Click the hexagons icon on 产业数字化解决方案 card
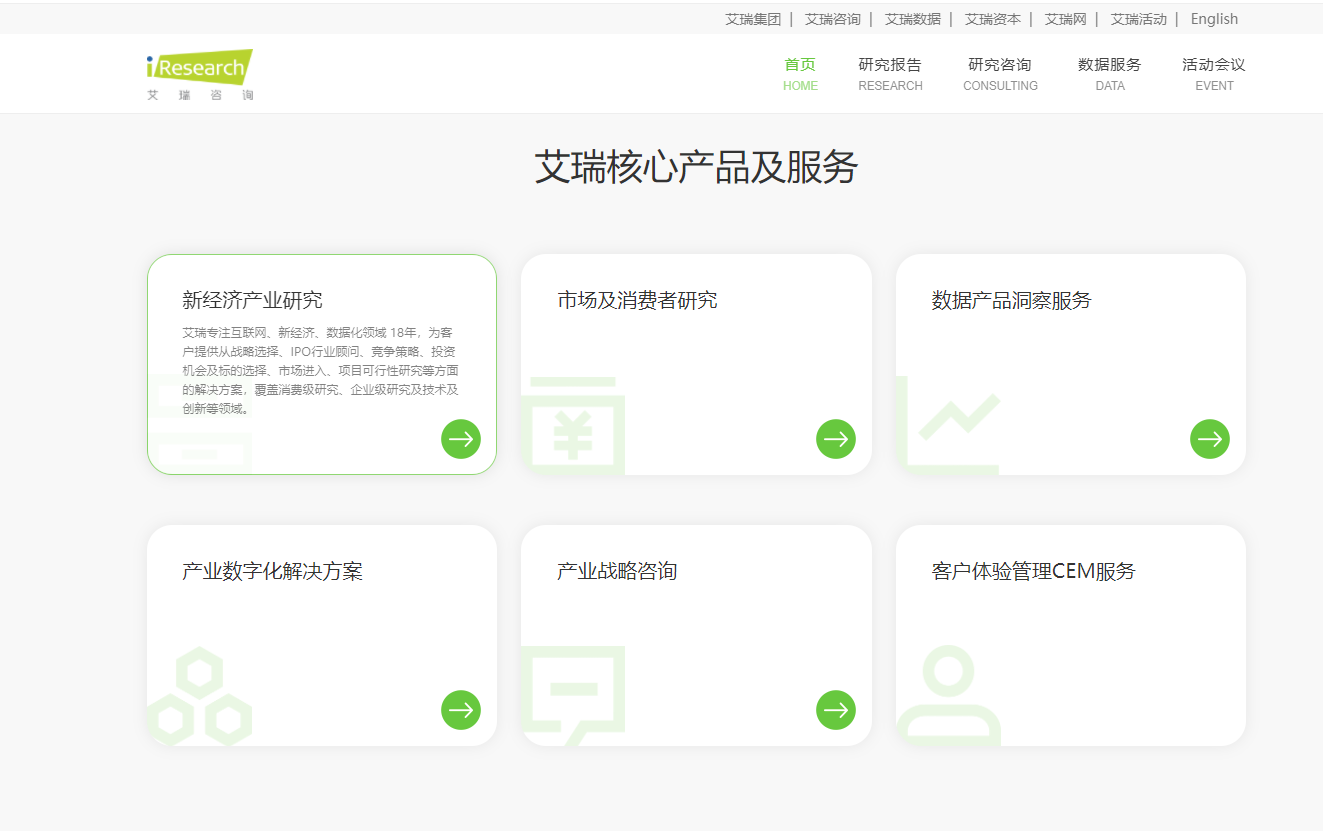The height and width of the screenshot is (831, 1323). pos(200,696)
